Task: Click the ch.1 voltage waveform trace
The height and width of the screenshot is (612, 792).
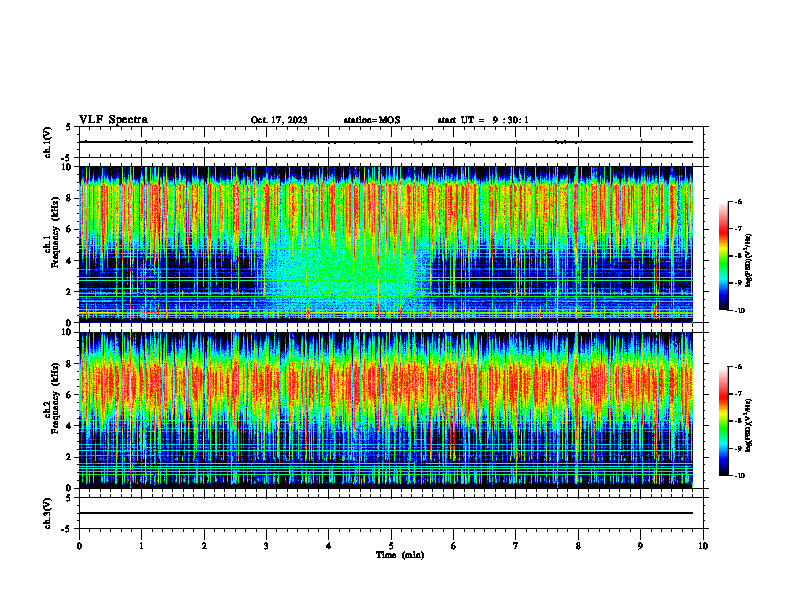Action: [386, 142]
